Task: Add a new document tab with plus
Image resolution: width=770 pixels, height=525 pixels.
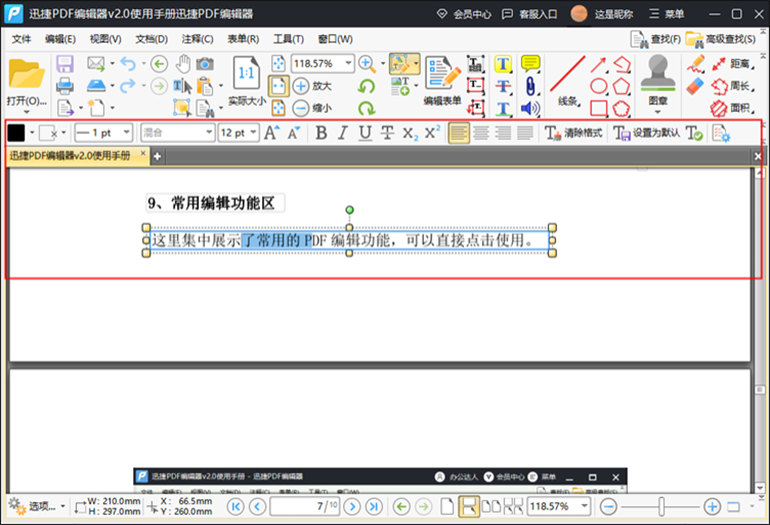Action: click(x=157, y=156)
